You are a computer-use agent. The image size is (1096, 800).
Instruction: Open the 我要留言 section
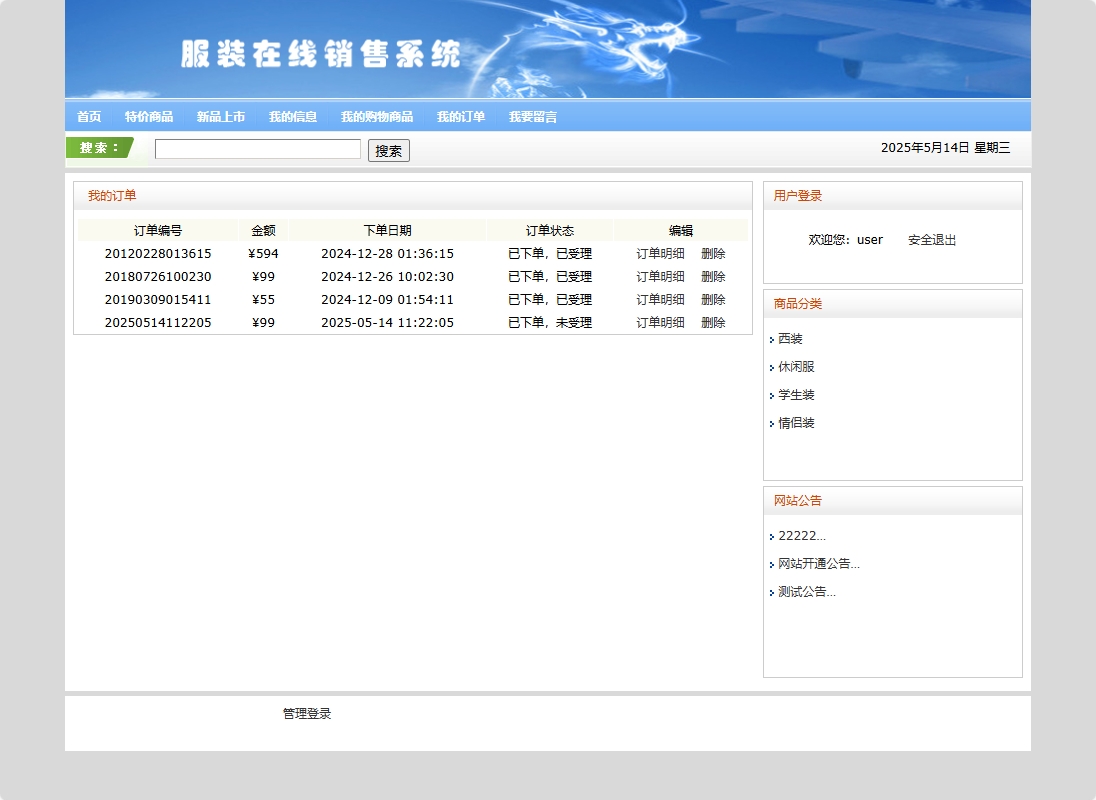(533, 116)
